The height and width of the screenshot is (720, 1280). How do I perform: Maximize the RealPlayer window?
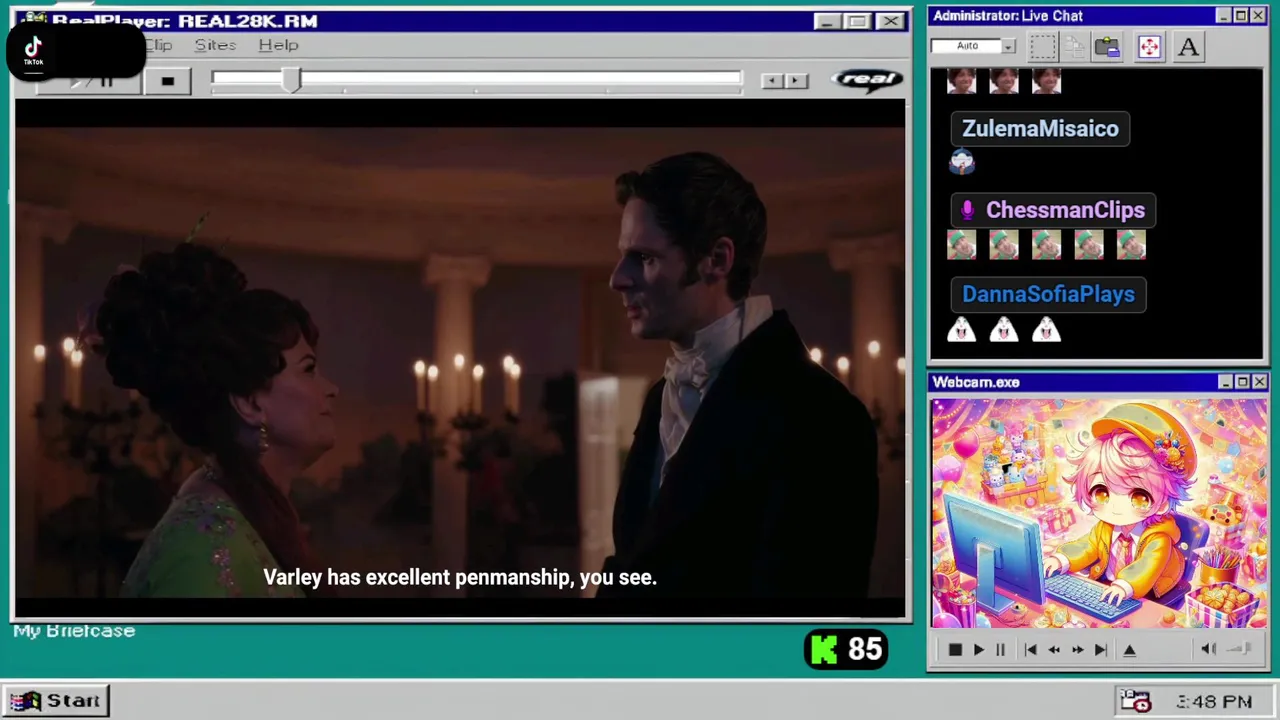(858, 21)
